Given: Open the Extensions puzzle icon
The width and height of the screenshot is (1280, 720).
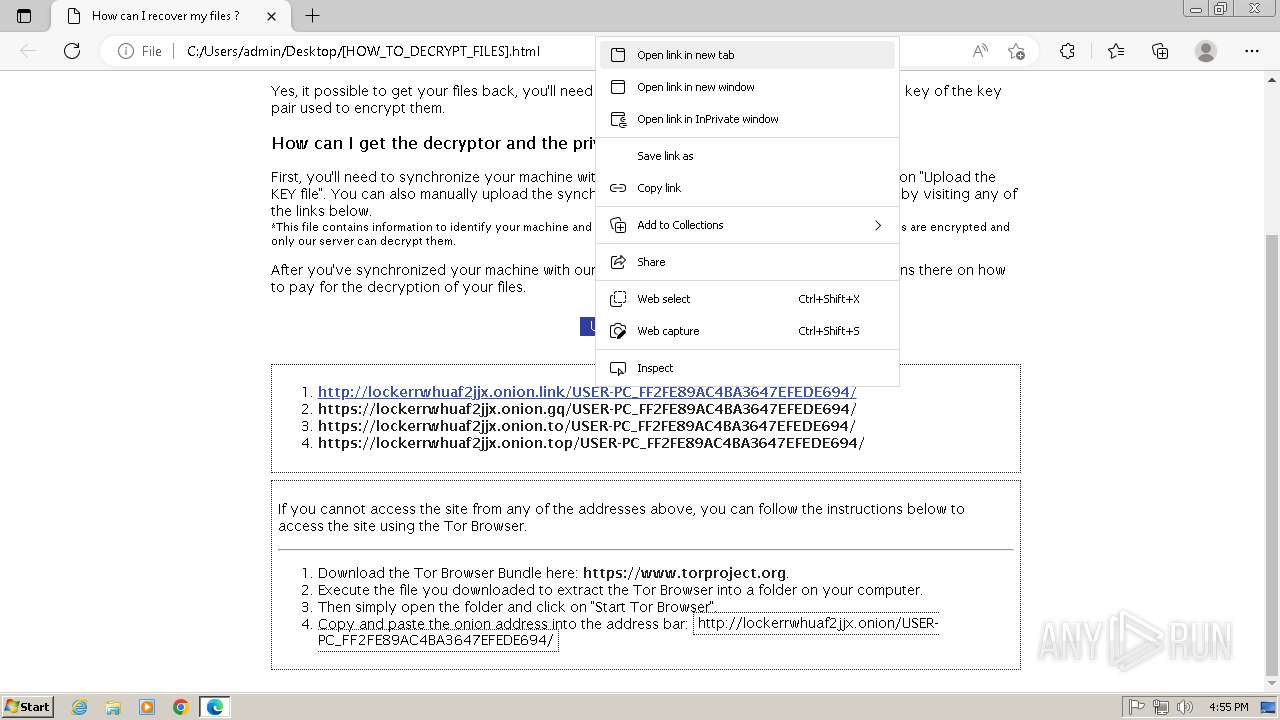Looking at the screenshot, I should (x=1067, y=51).
